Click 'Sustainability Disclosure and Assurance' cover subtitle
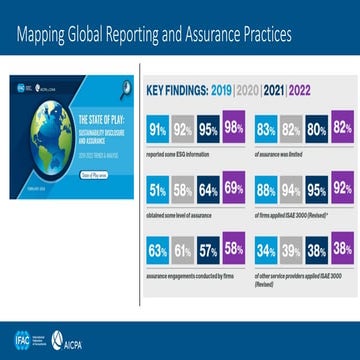The height and width of the screenshot is (360, 360). coord(101,137)
